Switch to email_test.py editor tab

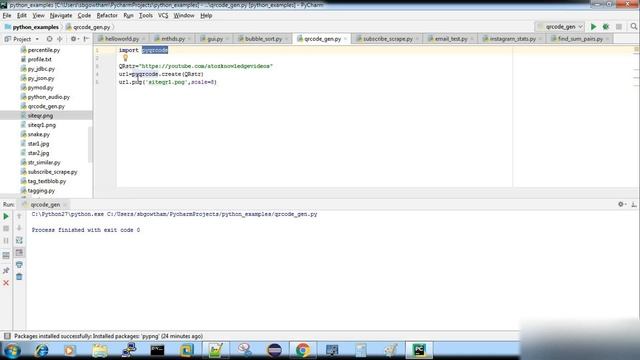[451, 39]
